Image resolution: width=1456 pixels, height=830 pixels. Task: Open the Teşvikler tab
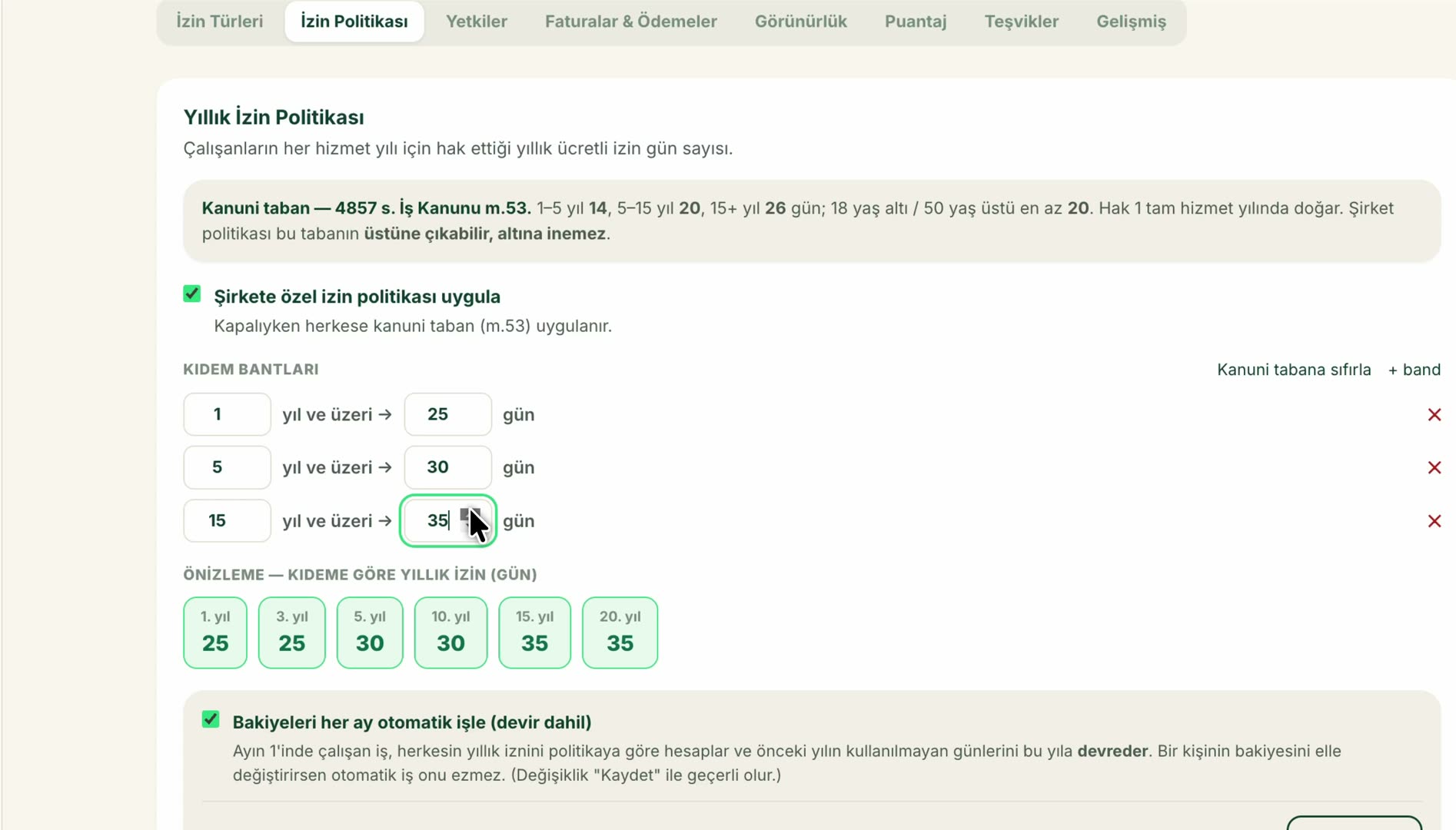tap(1022, 22)
